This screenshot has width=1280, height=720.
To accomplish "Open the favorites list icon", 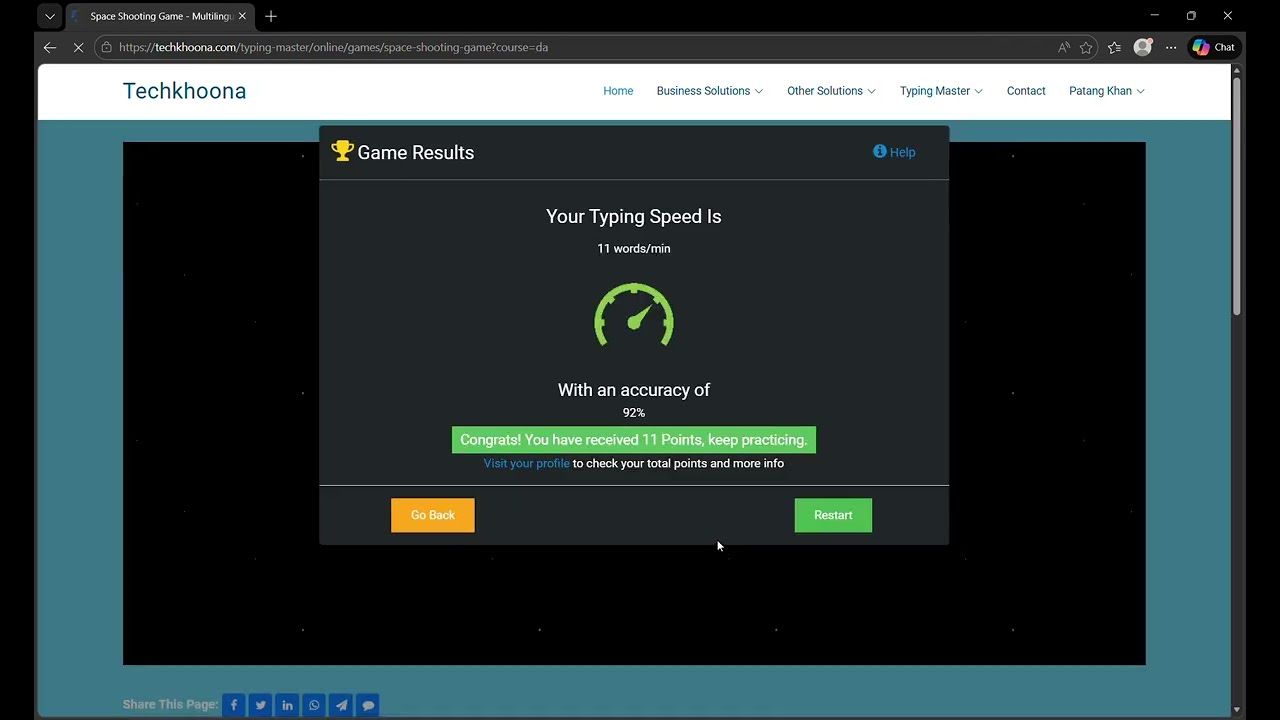I will point(1115,47).
